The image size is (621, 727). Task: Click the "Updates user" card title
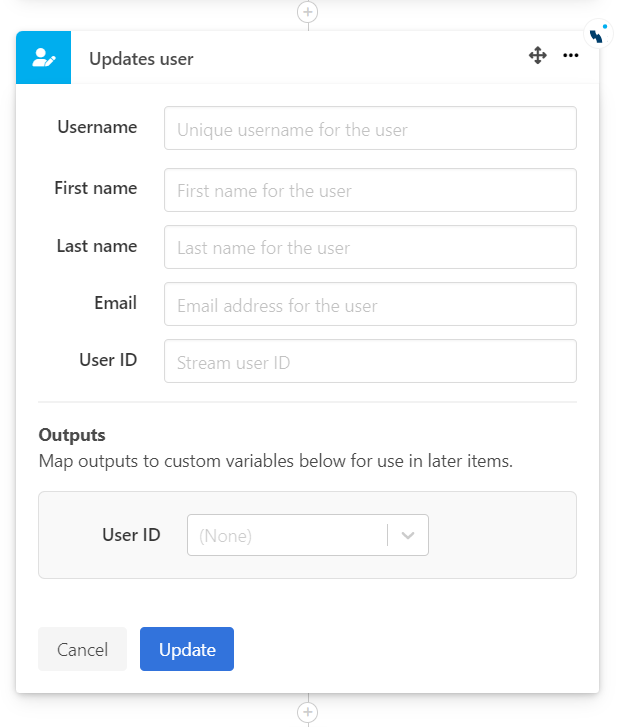pyautogui.click(x=141, y=59)
